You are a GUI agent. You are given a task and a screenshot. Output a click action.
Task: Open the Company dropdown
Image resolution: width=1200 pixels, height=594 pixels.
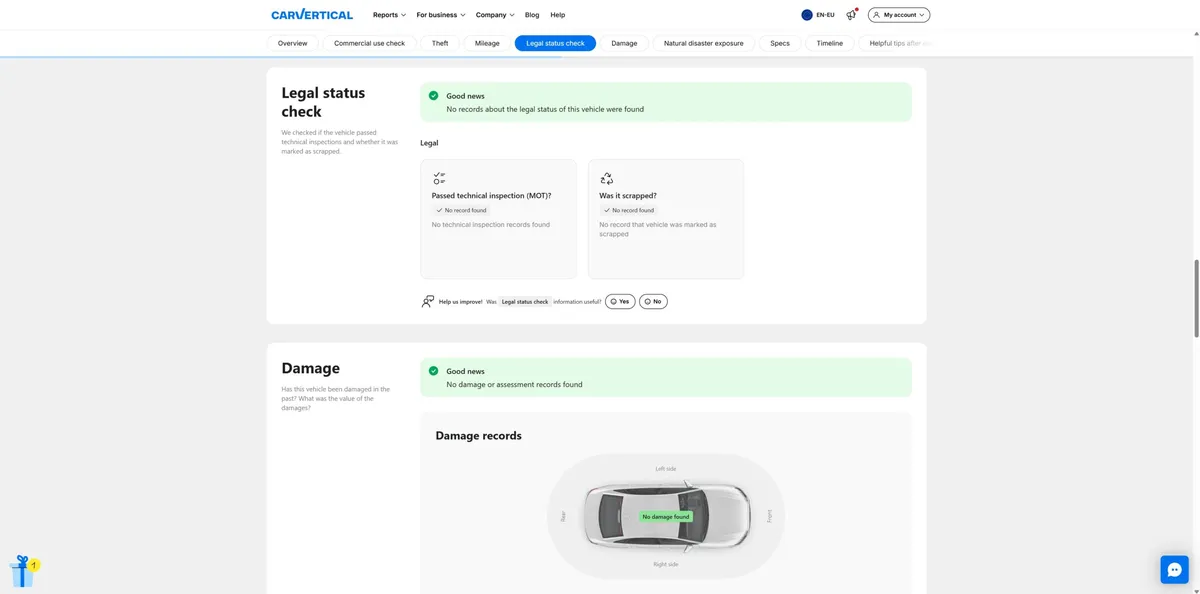[495, 15]
